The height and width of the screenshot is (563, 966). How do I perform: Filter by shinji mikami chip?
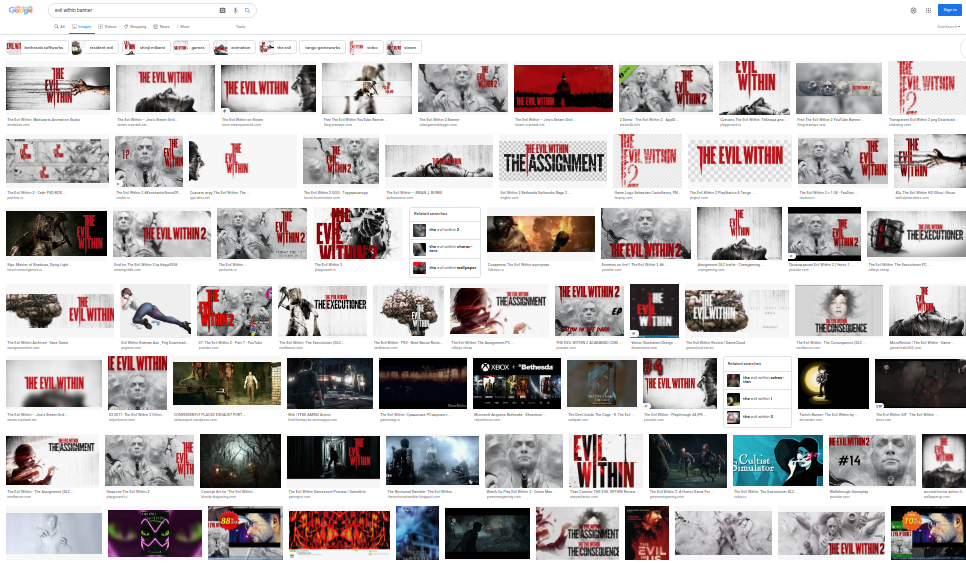(146, 47)
